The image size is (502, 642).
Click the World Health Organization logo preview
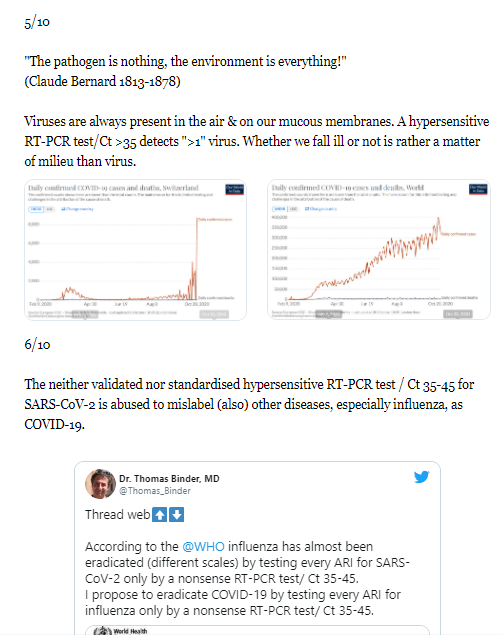click(120, 631)
